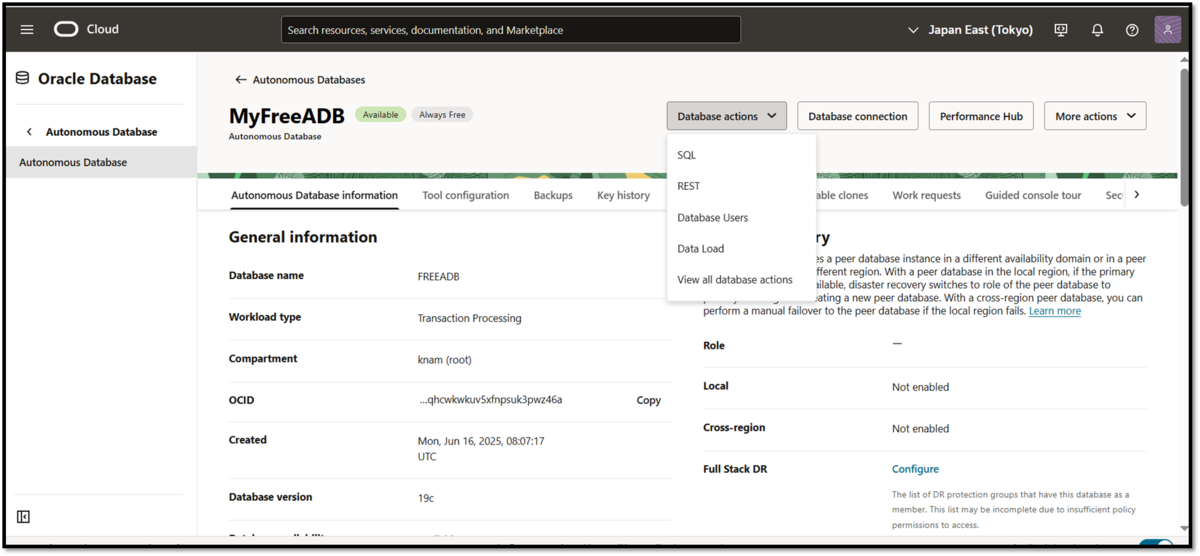Open the Work requests tab
Screen dimensions: 1200x556
926,195
